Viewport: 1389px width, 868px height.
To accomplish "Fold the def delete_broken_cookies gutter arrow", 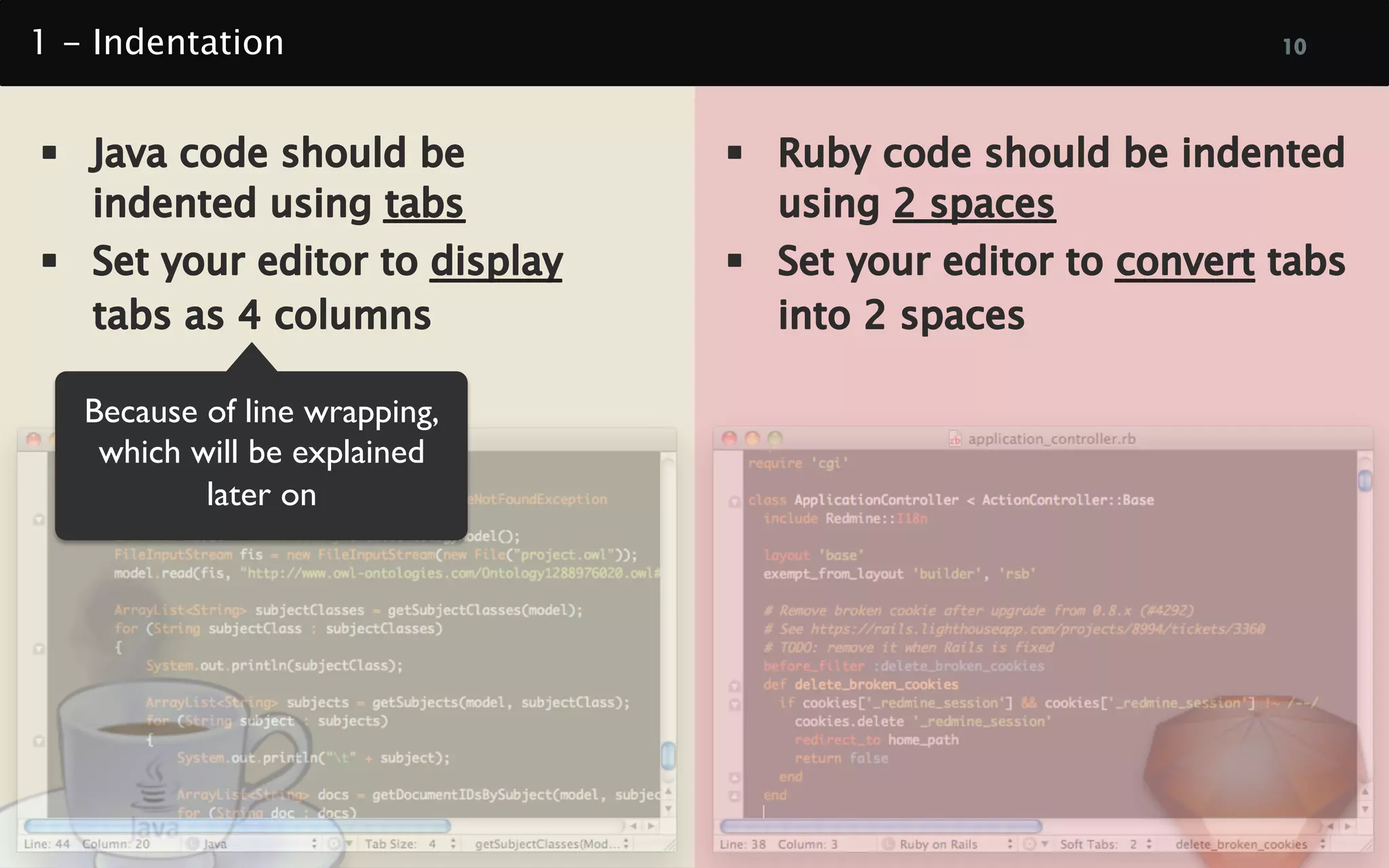I will [734, 686].
